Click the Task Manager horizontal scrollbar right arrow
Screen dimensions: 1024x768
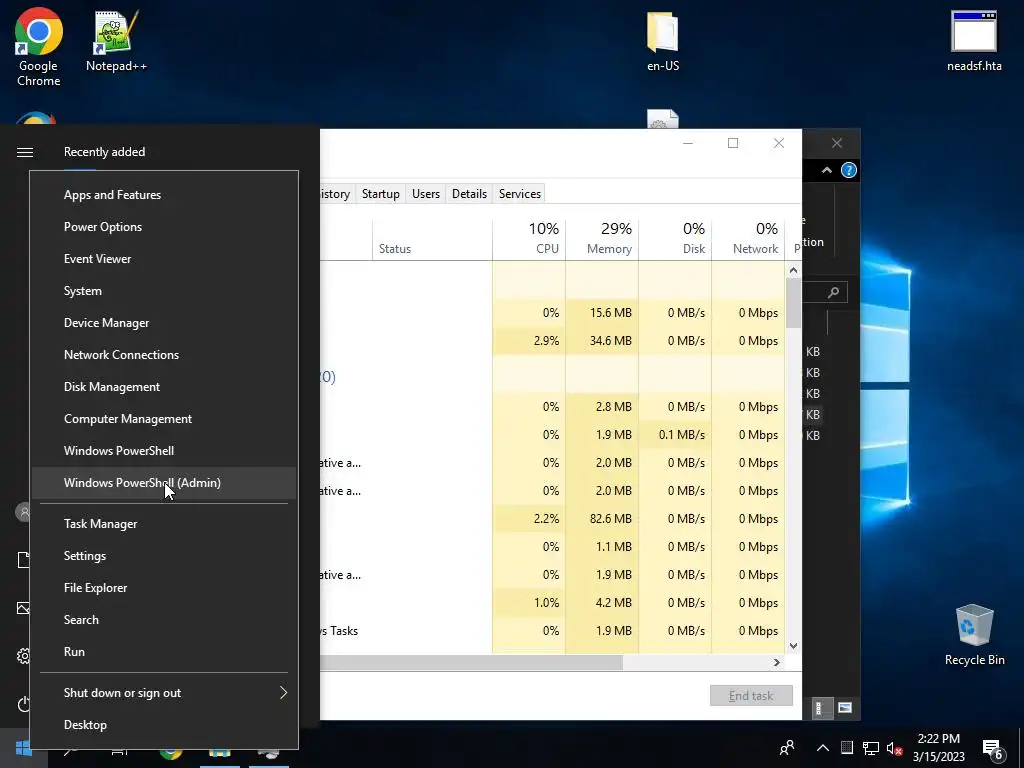pos(776,662)
